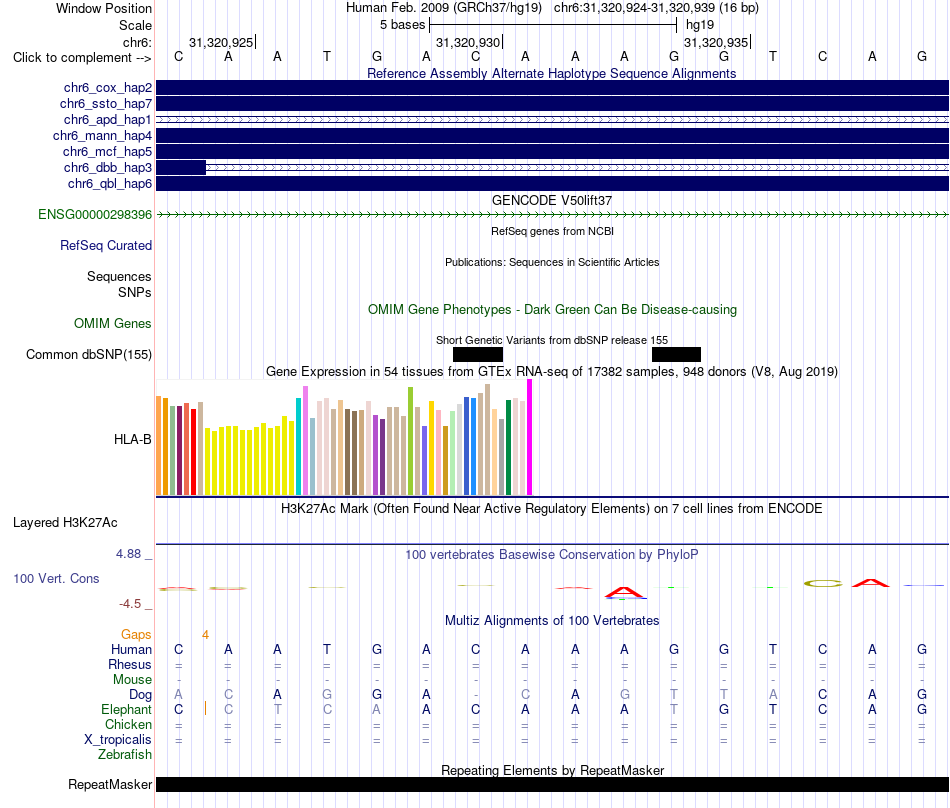This screenshot has width=950, height=808.
Task: Click the black RepeatMasker element bar
Action: coord(552,784)
